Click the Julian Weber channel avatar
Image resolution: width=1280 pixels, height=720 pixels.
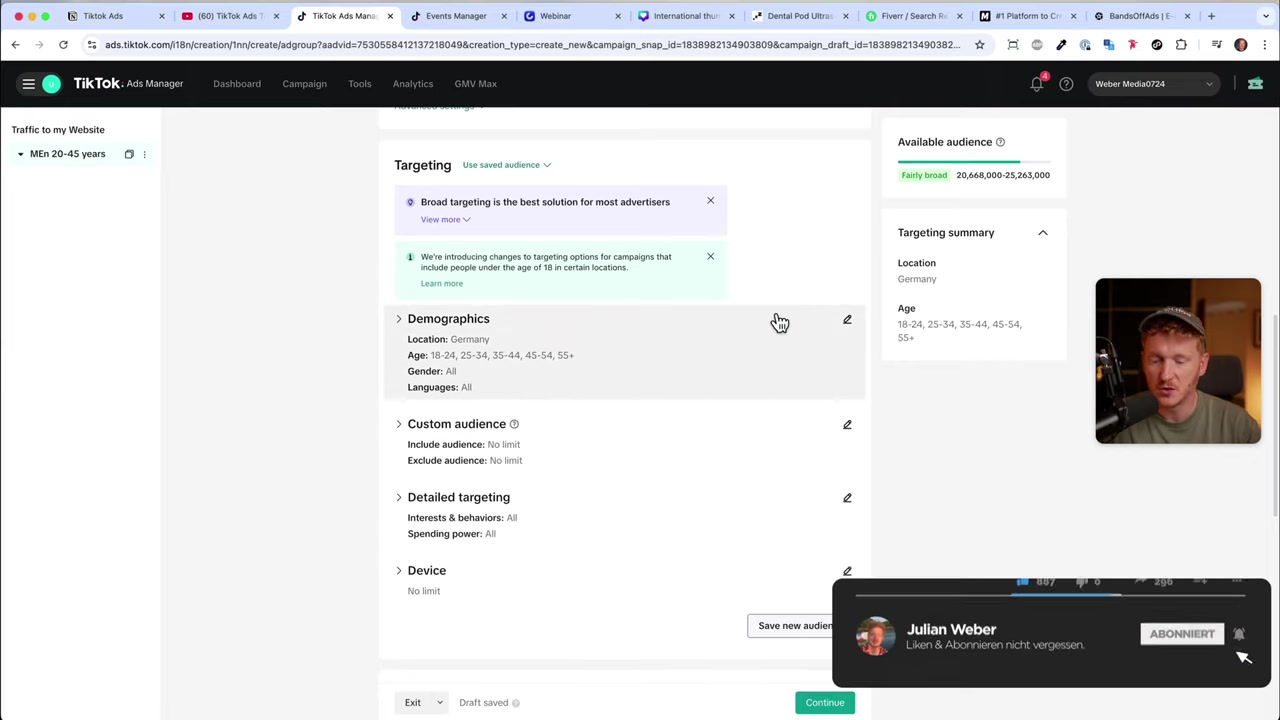(x=876, y=636)
